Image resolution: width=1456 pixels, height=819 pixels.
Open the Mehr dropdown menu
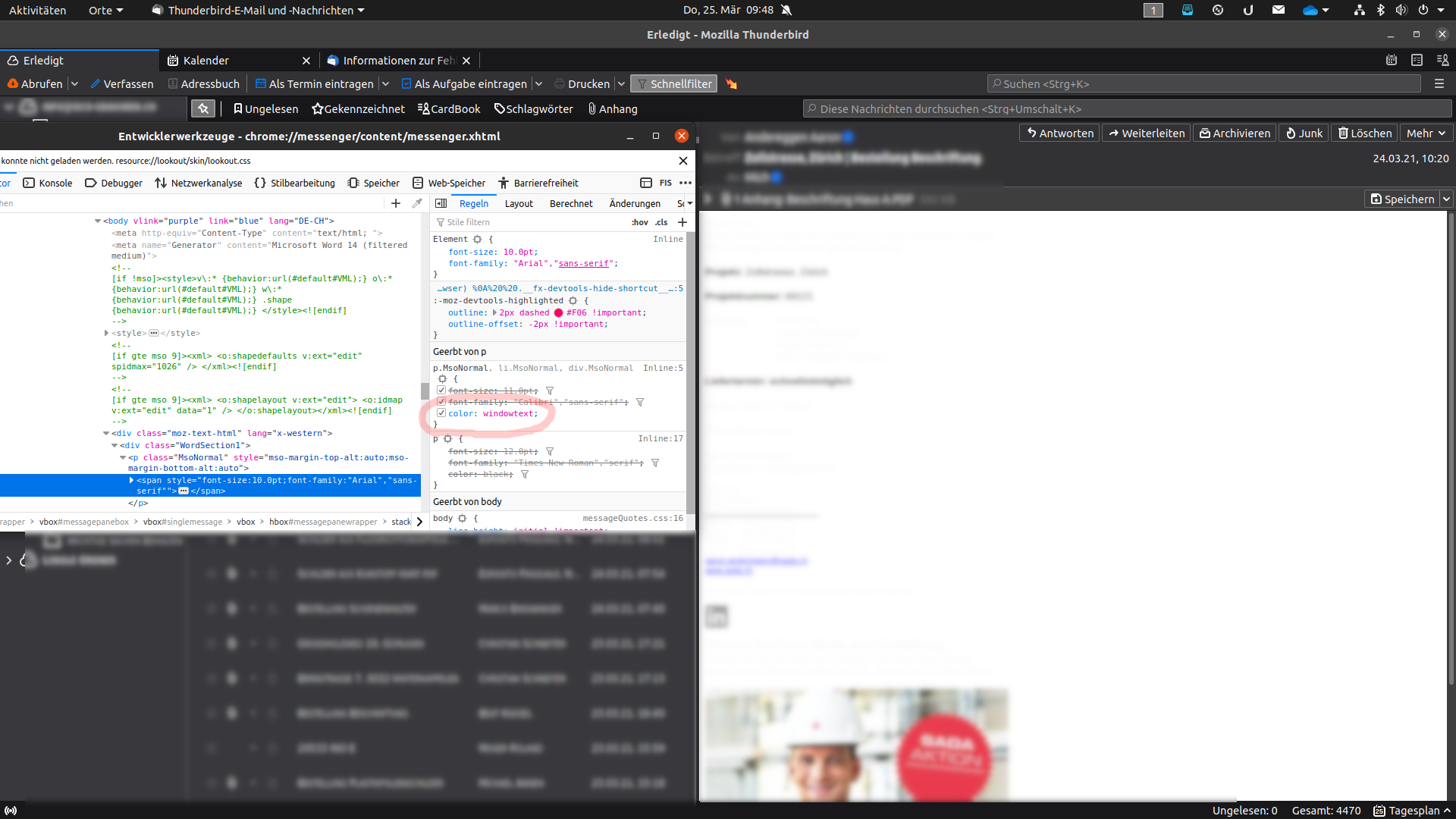point(1426,133)
